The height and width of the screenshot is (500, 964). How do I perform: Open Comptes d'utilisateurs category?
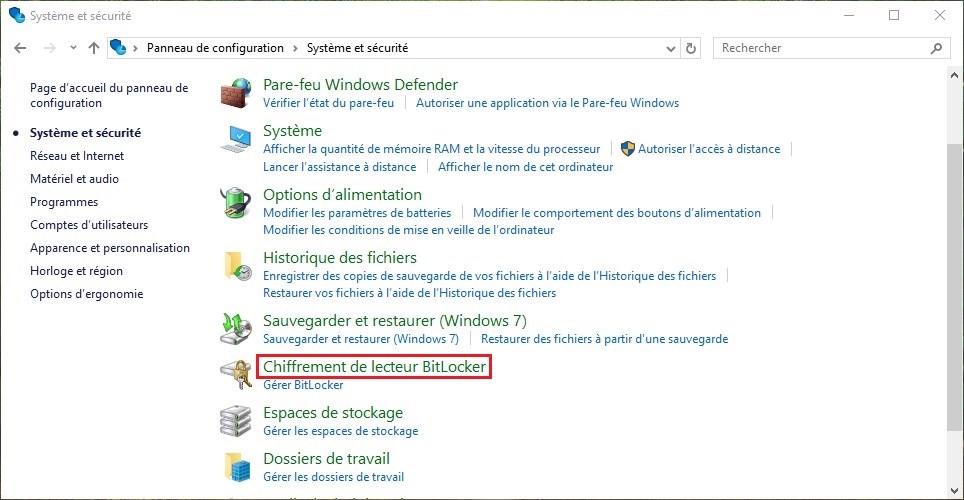click(89, 225)
